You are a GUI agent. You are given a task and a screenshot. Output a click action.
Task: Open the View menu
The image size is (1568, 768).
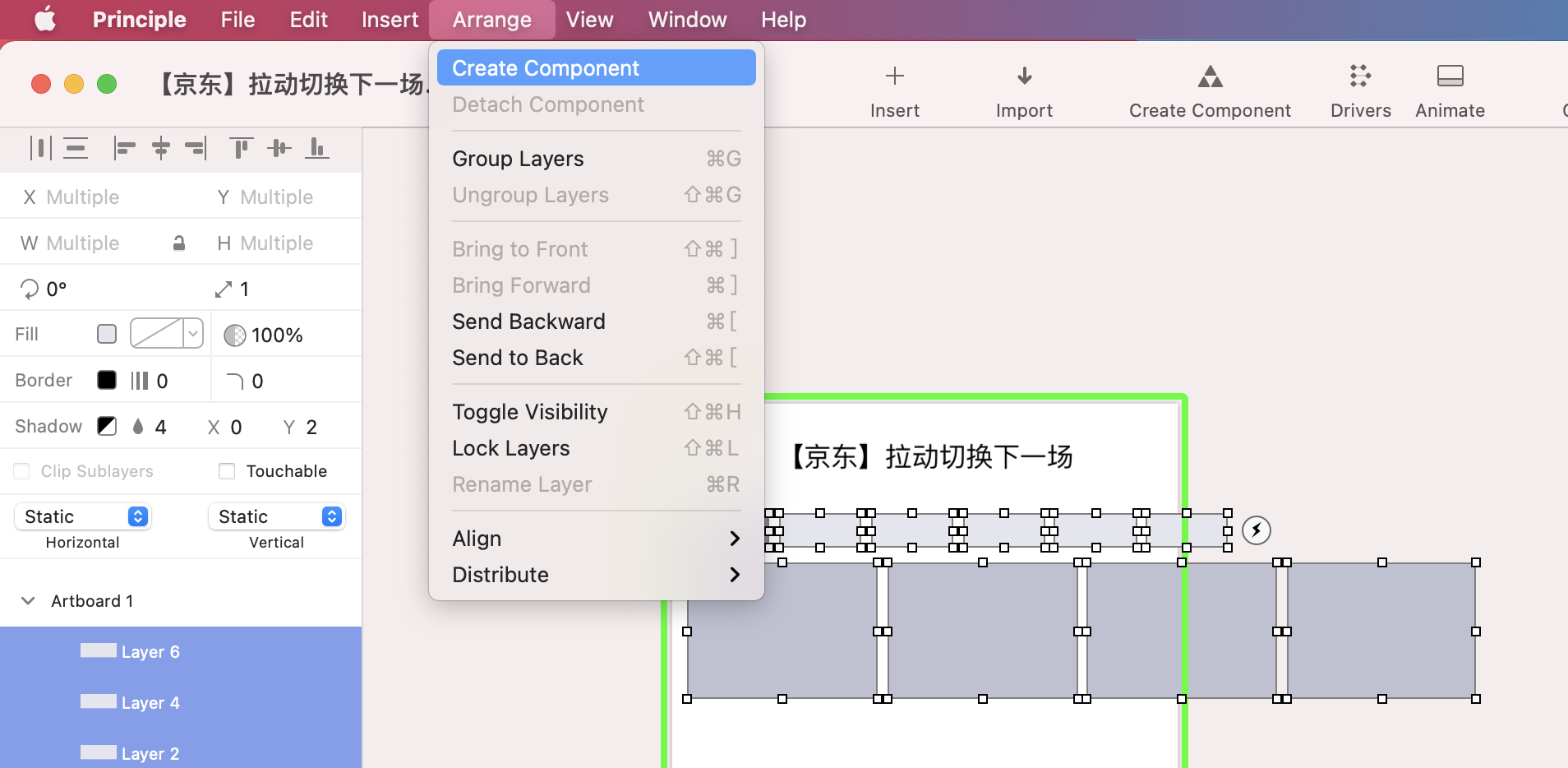(x=590, y=20)
